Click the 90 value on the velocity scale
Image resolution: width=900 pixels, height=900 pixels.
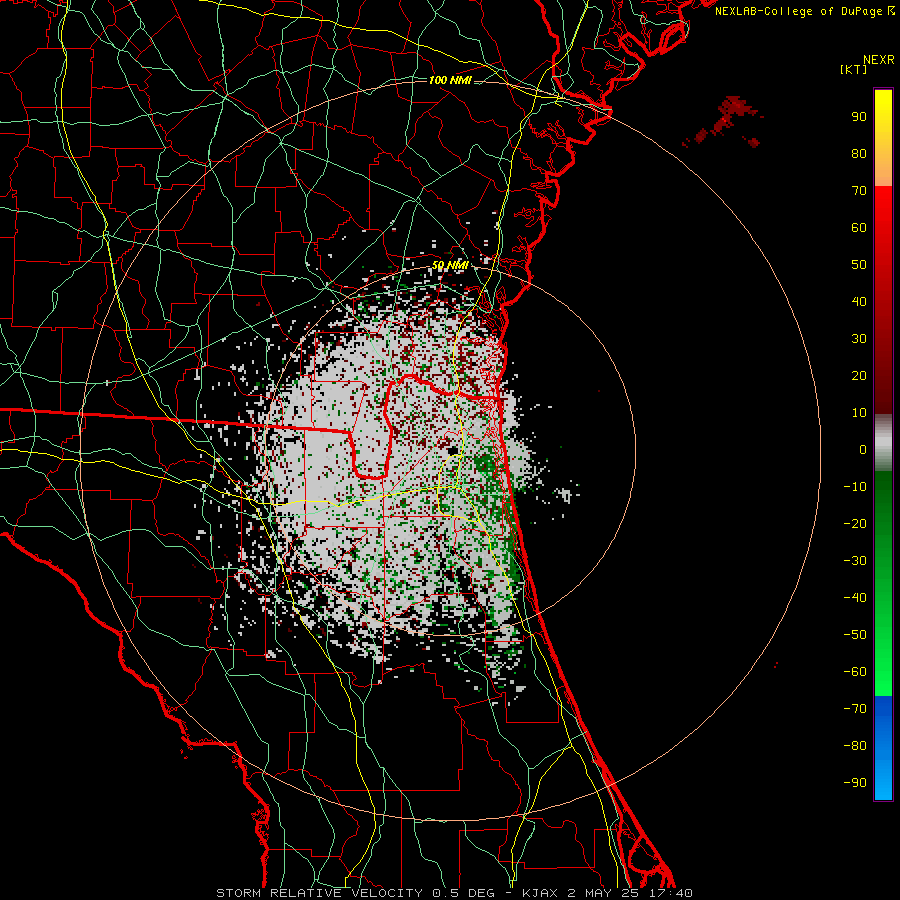859,117
